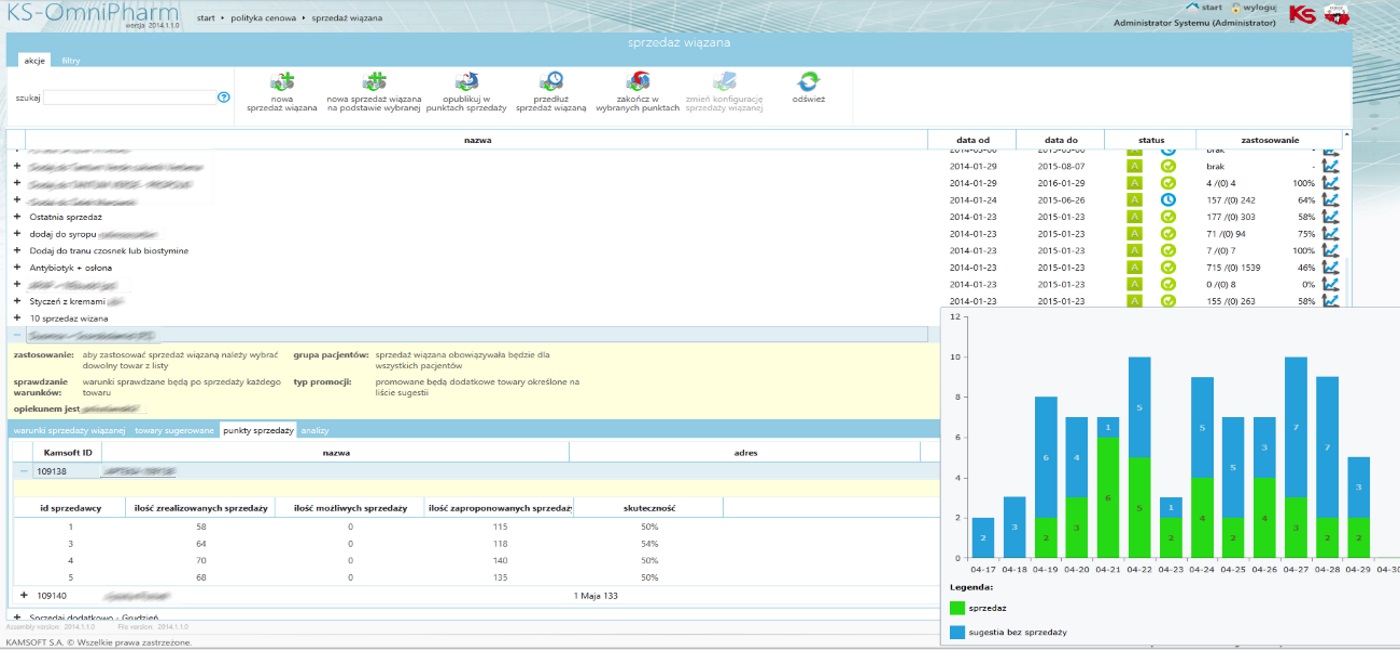Click green checkmark status for 'Ostatnia sprzedaż'
The height and width of the screenshot is (650, 1400).
click(1168, 217)
